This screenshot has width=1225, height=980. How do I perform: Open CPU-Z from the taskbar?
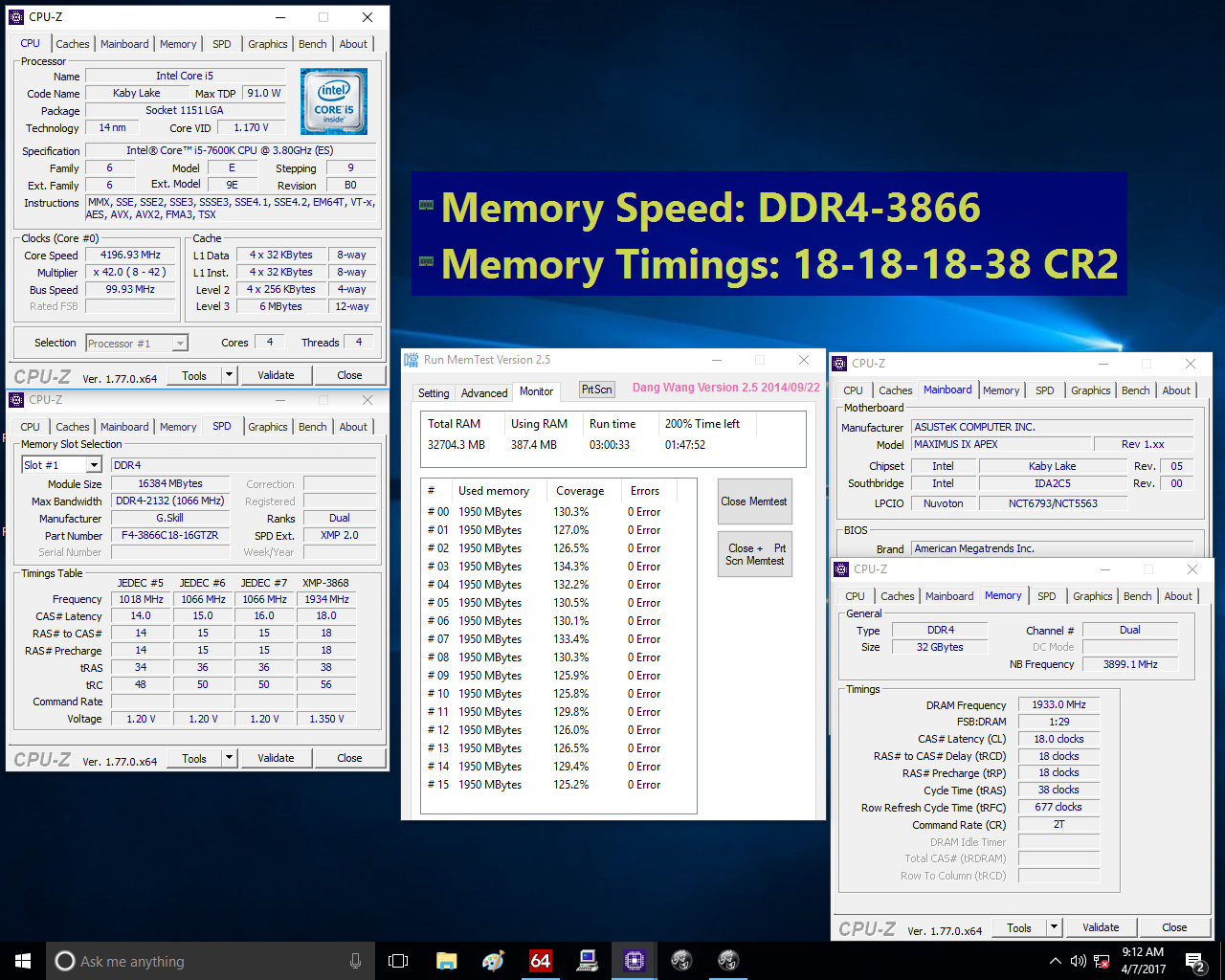pos(634,960)
